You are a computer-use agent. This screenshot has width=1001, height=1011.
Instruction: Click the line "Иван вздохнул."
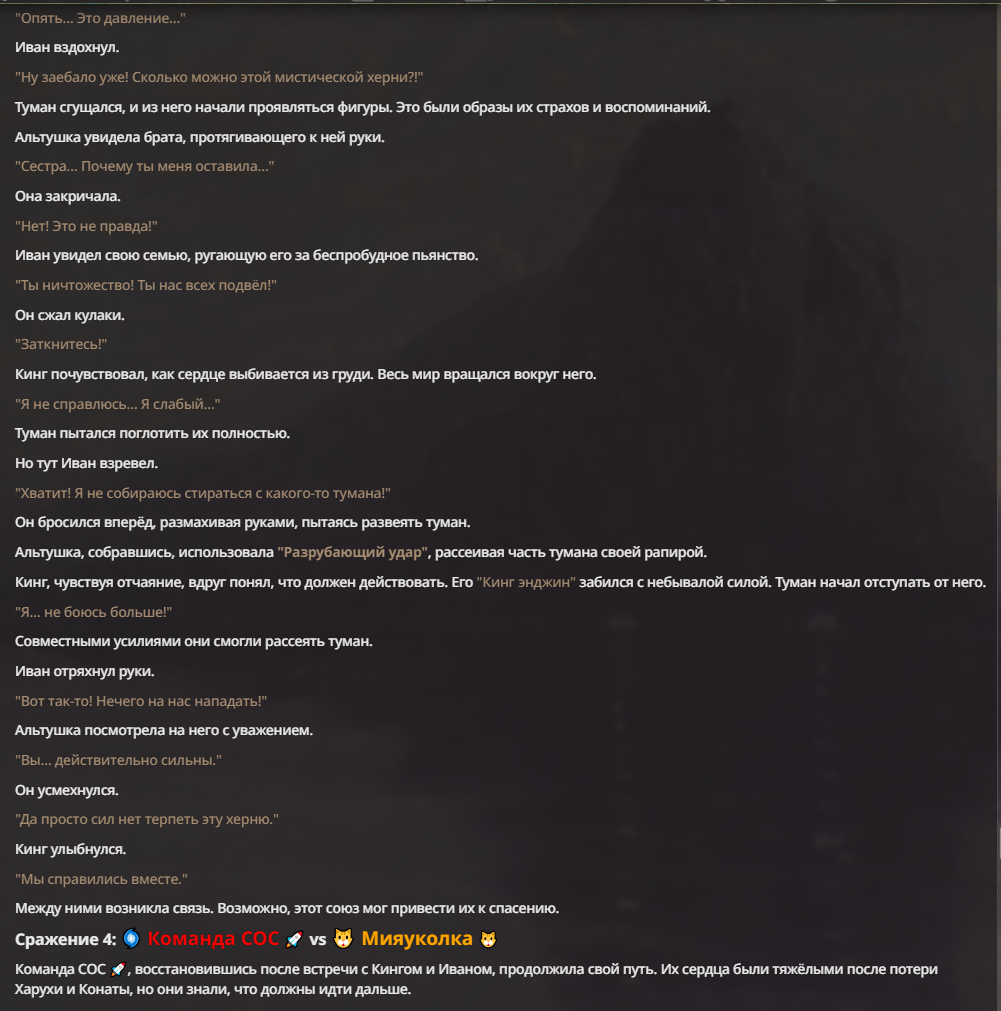(67, 48)
